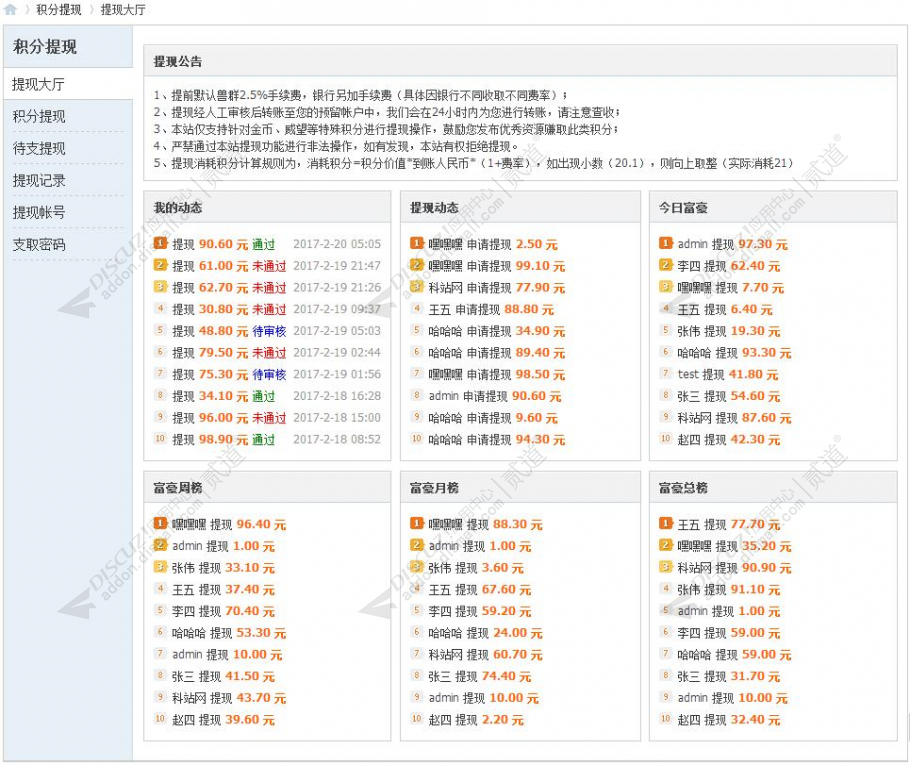Click rank 1 badge beside 提现 90.60 元

[x=160, y=243]
